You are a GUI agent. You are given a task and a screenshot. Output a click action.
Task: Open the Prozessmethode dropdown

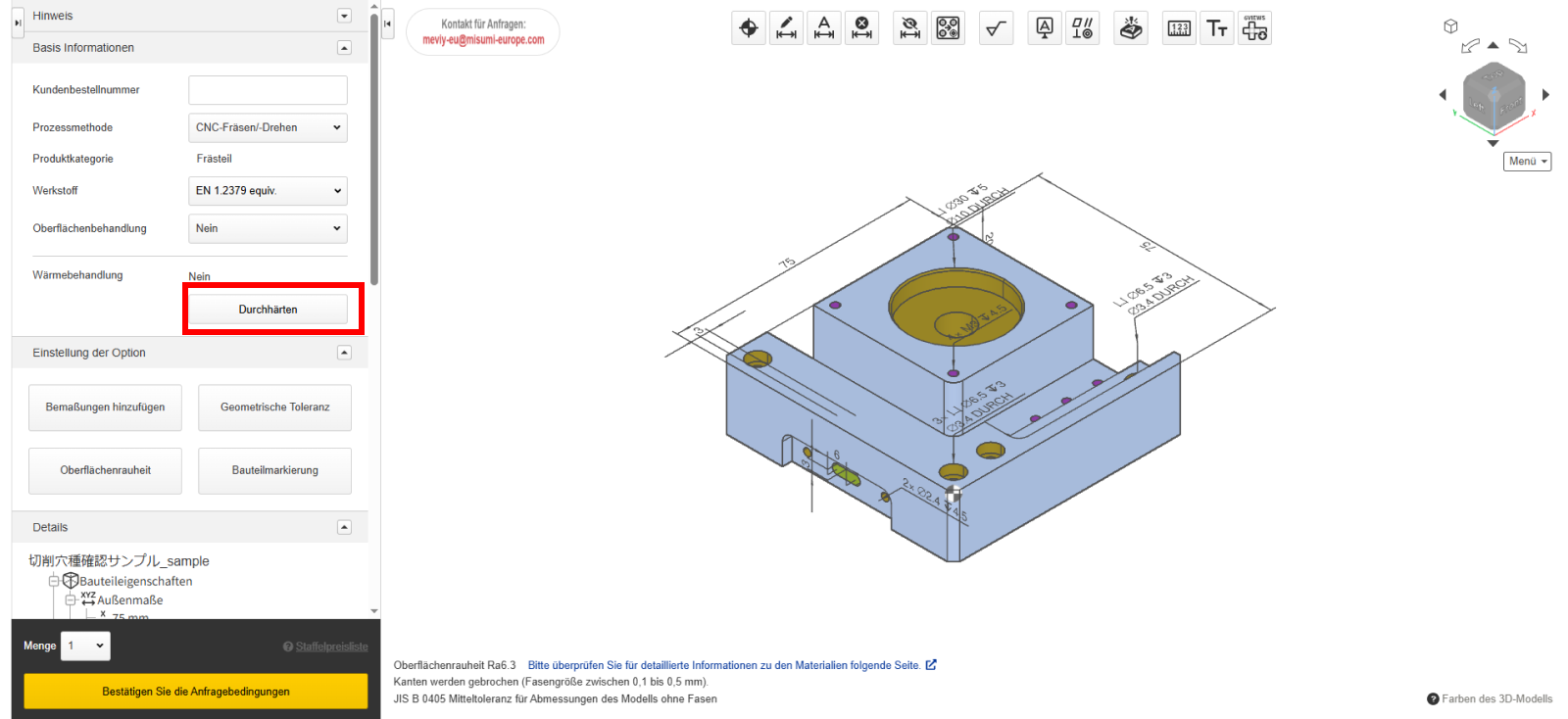coord(268,127)
